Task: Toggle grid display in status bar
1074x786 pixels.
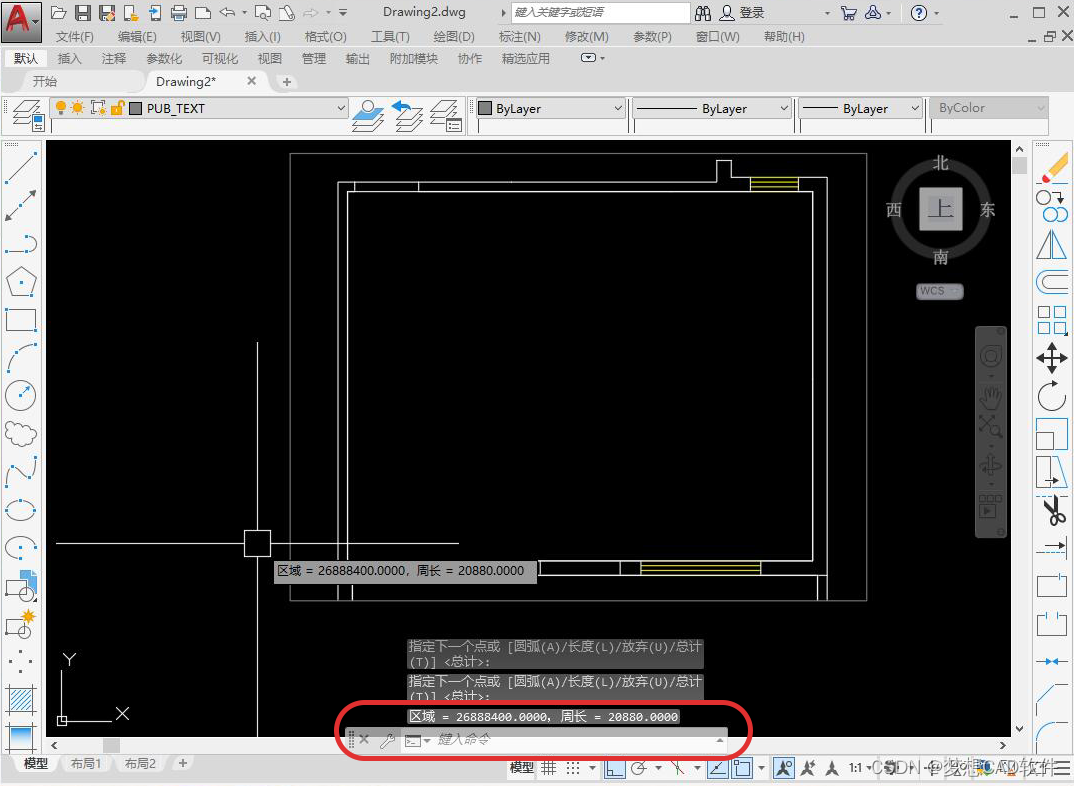Action: [548, 768]
